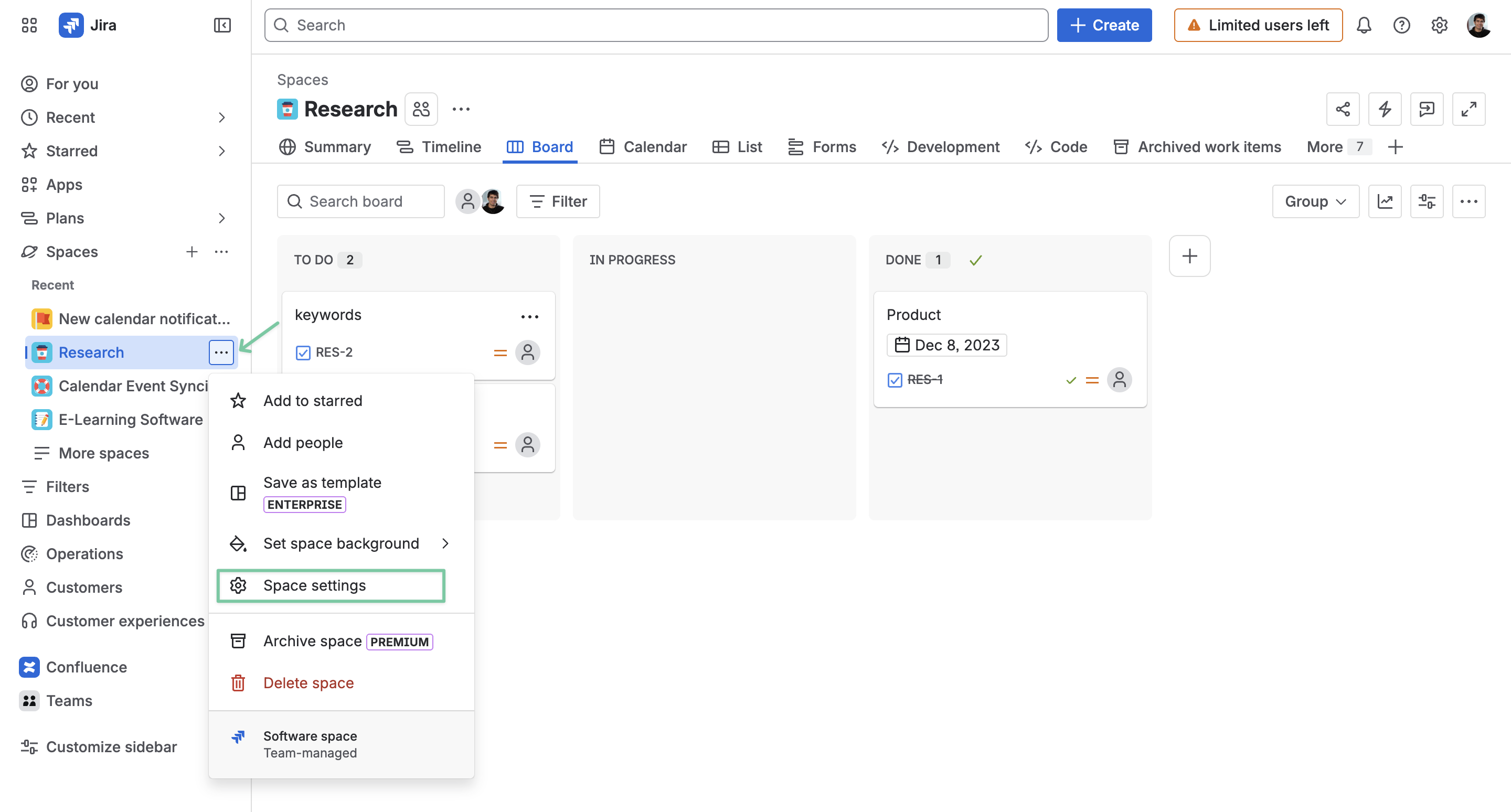The image size is (1511, 812).
Task: Click assignee avatar on RES-2 card
Action: (x=527, y=352)
